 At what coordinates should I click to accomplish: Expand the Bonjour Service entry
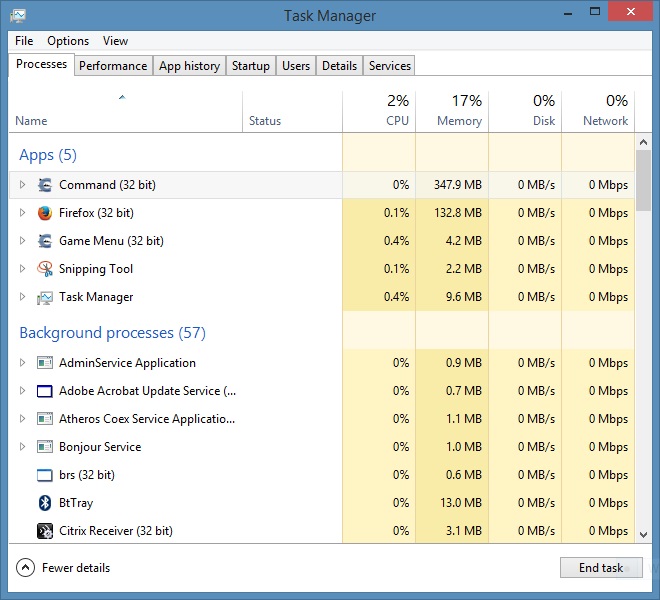pyautogui.click(x=22, y=446)
